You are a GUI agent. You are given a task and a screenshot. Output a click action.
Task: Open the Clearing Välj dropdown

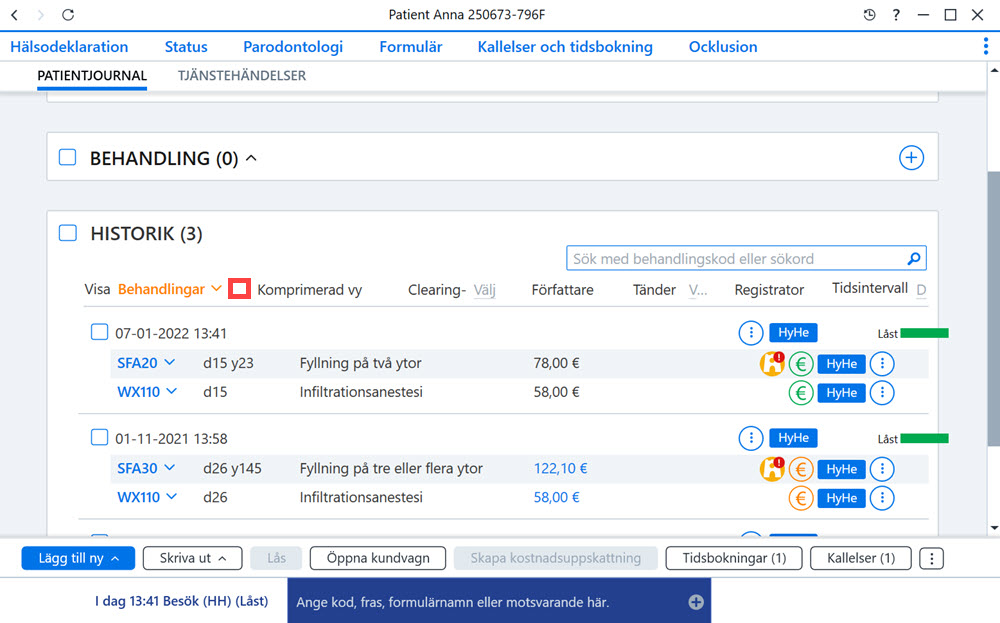[x=484, y=290]
